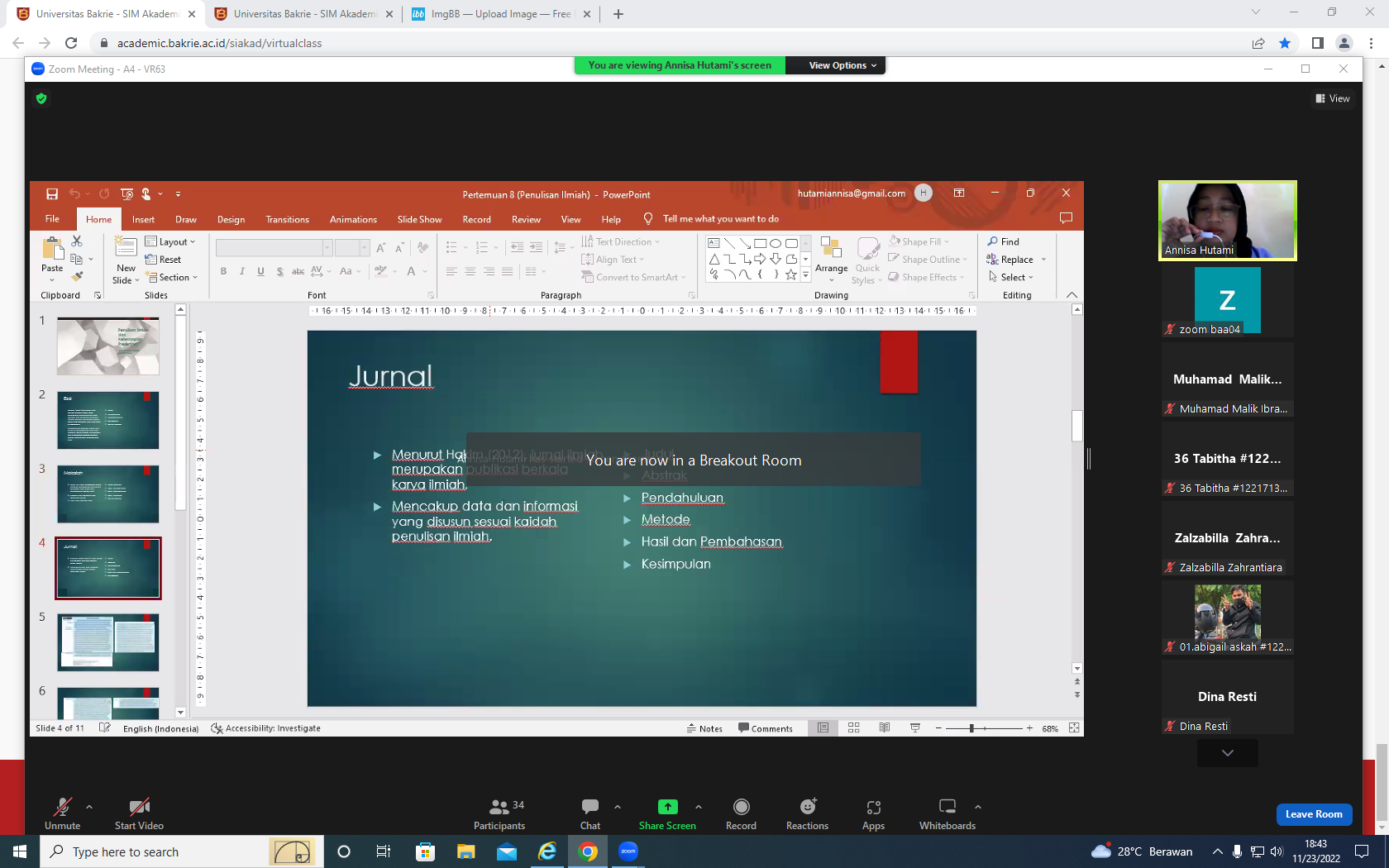
Task: Open the View Options dropdown
Action: (x=842, y=65)
